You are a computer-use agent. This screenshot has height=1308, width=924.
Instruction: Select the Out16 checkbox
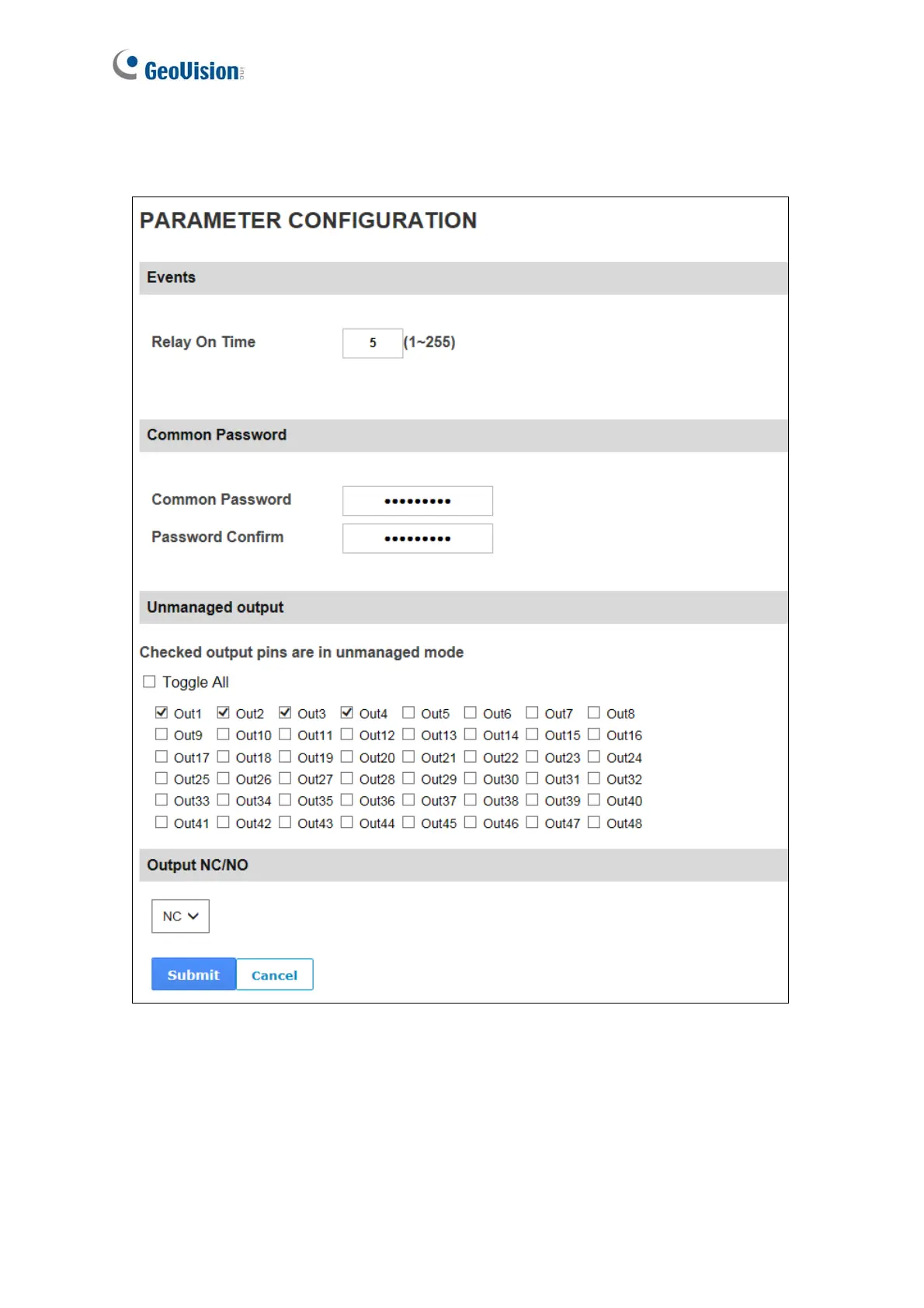[594, 734]
